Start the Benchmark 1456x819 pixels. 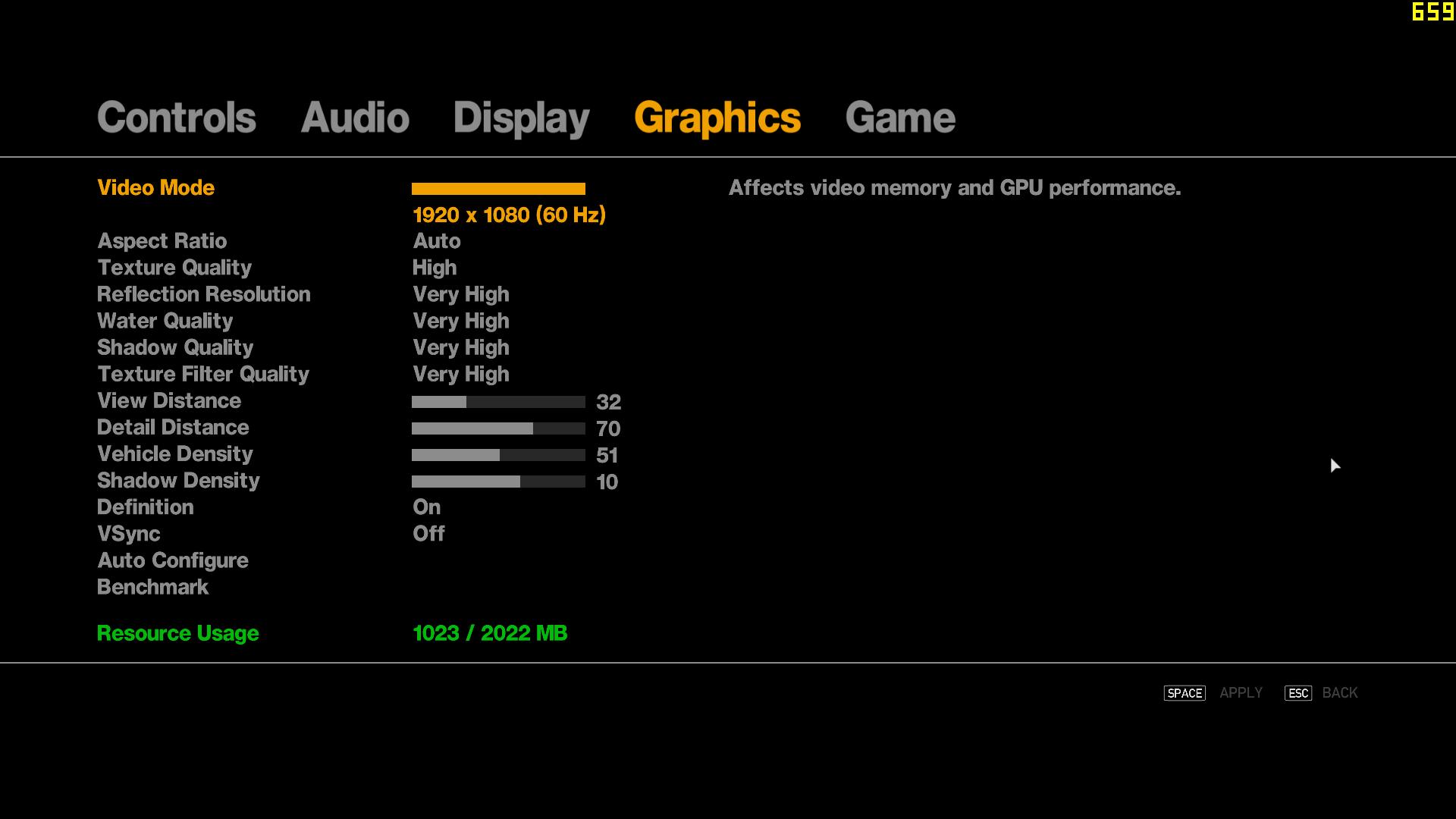152,587
